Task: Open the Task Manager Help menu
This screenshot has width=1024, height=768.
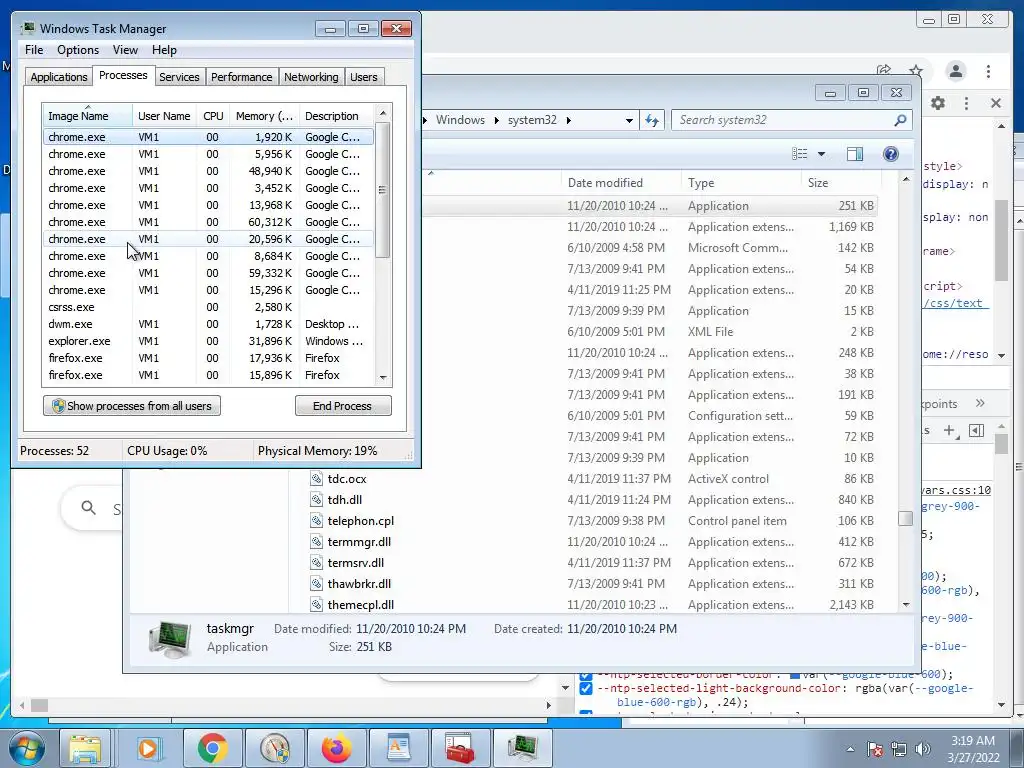Action: 164,50
